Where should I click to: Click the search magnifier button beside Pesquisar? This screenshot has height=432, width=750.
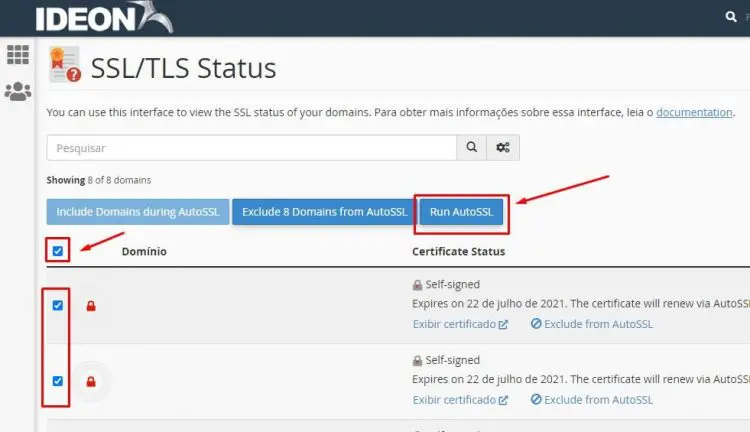coord(472,147)
